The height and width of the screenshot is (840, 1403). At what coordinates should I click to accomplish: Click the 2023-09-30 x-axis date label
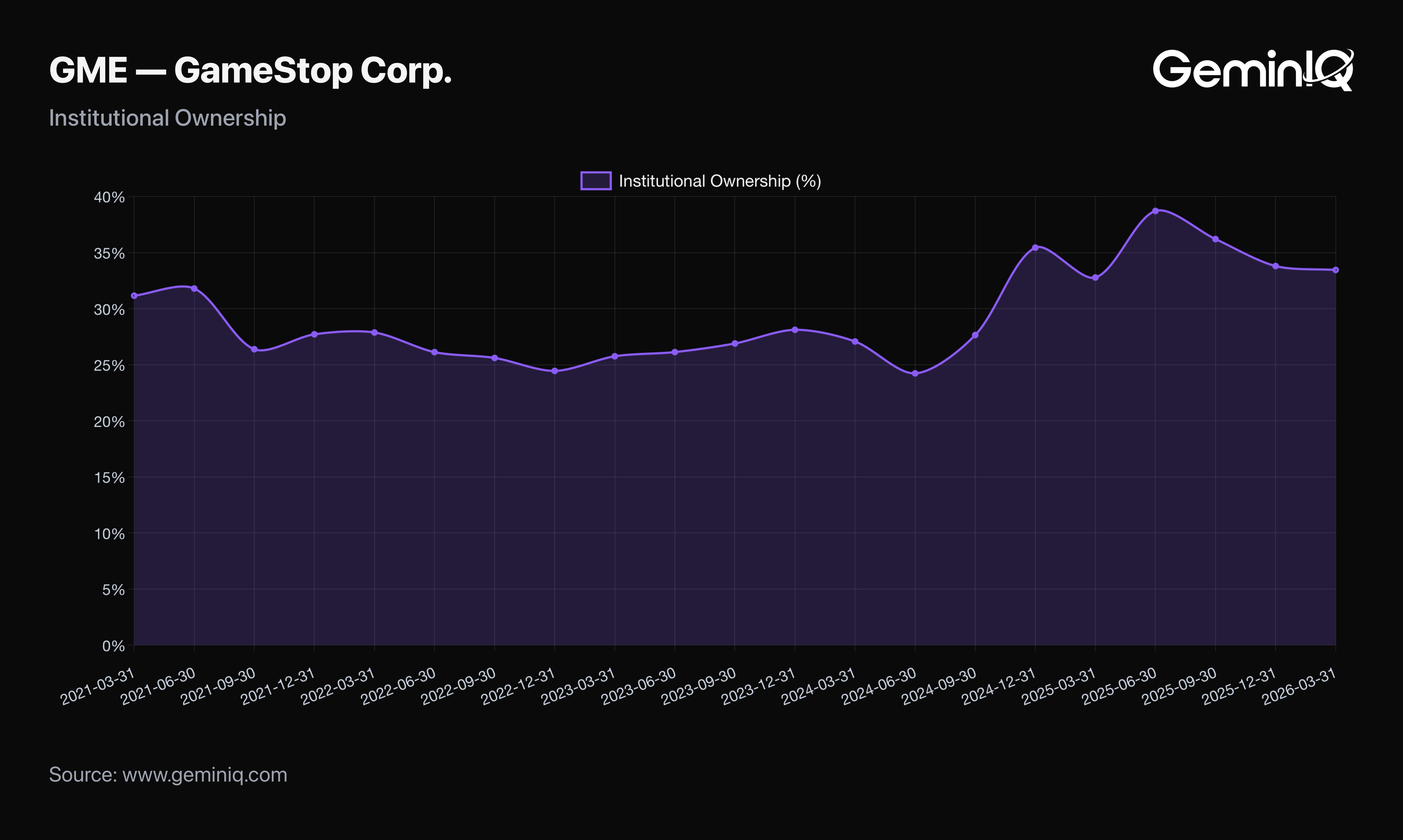tap(699, 686)
